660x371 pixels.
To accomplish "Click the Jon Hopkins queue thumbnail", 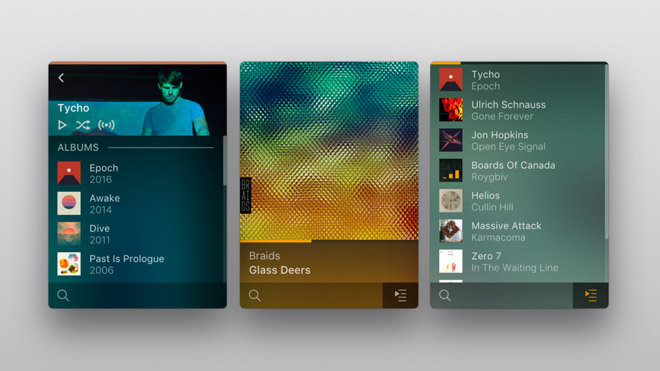I will 451,140.
